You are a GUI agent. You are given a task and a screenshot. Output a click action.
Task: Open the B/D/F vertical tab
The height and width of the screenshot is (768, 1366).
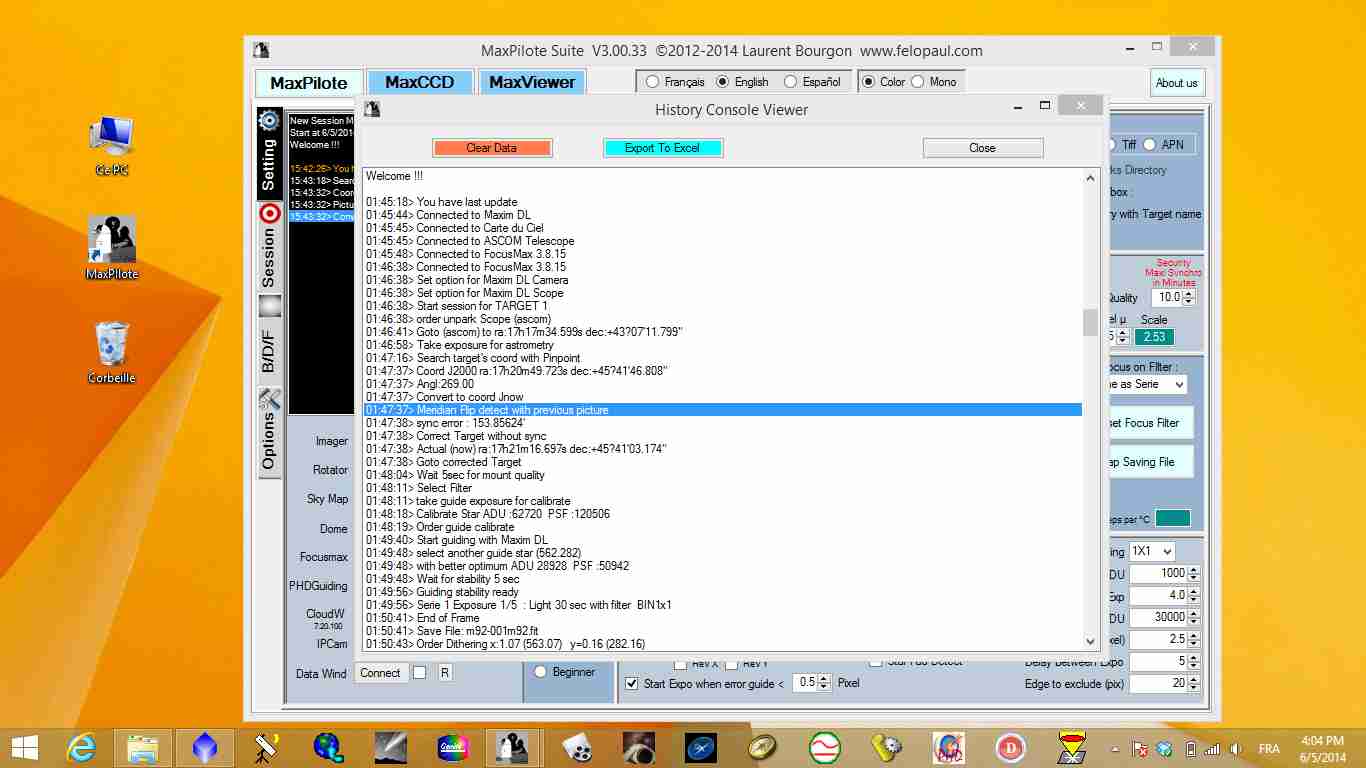[x=269, y=337]
